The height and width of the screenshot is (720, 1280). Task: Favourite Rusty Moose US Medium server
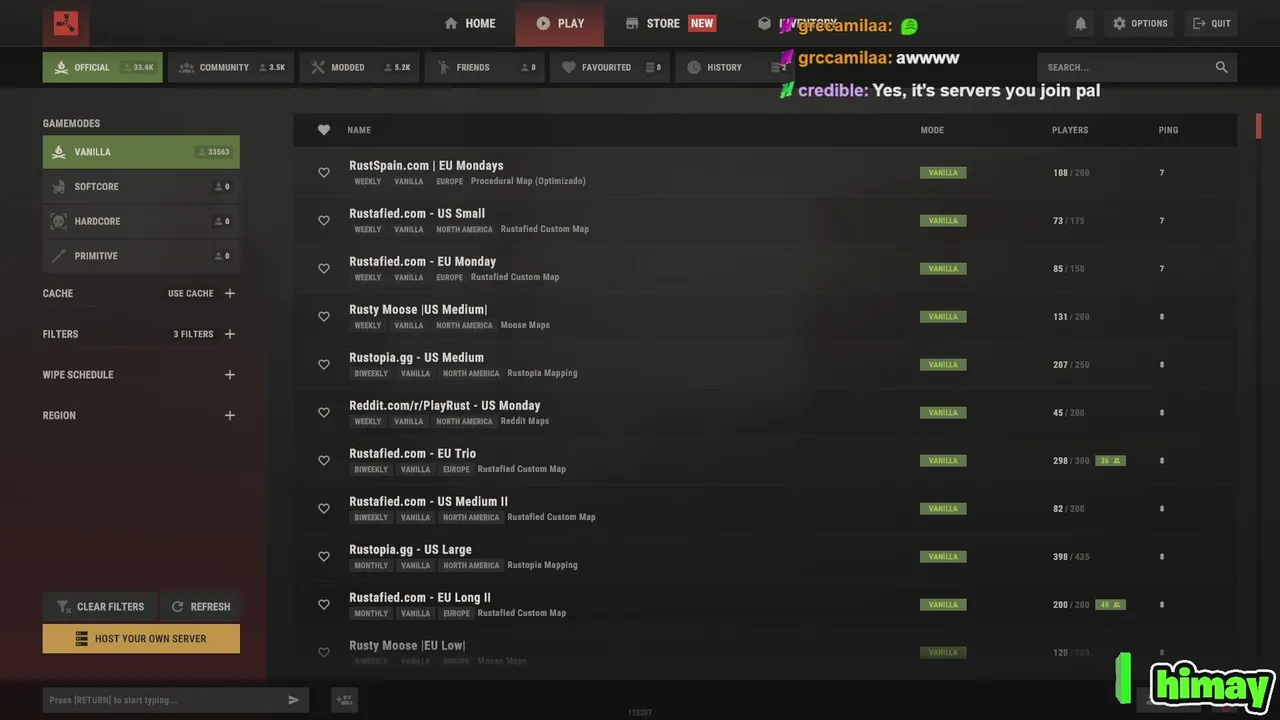323,317
